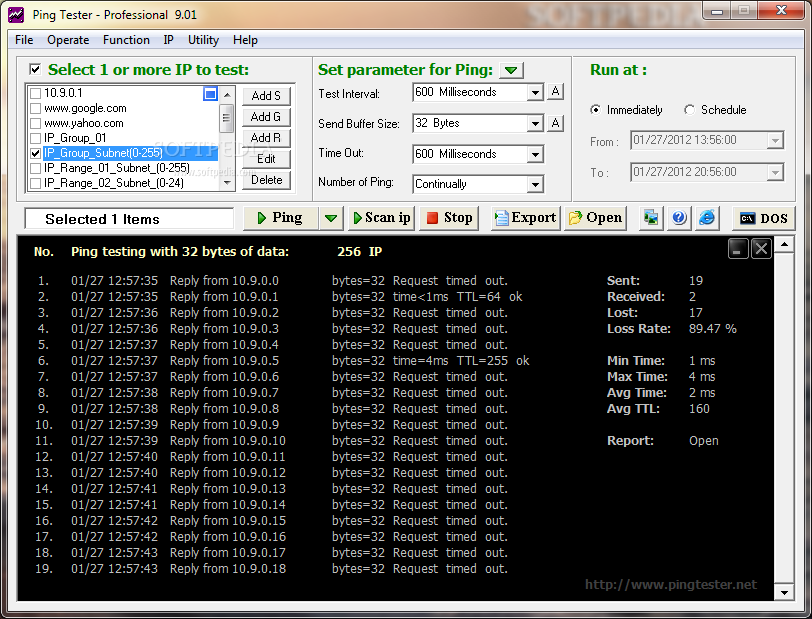
Task: Click the Report 'Open' link in stats
Action: pyautogui.click(x=703, y=441)
